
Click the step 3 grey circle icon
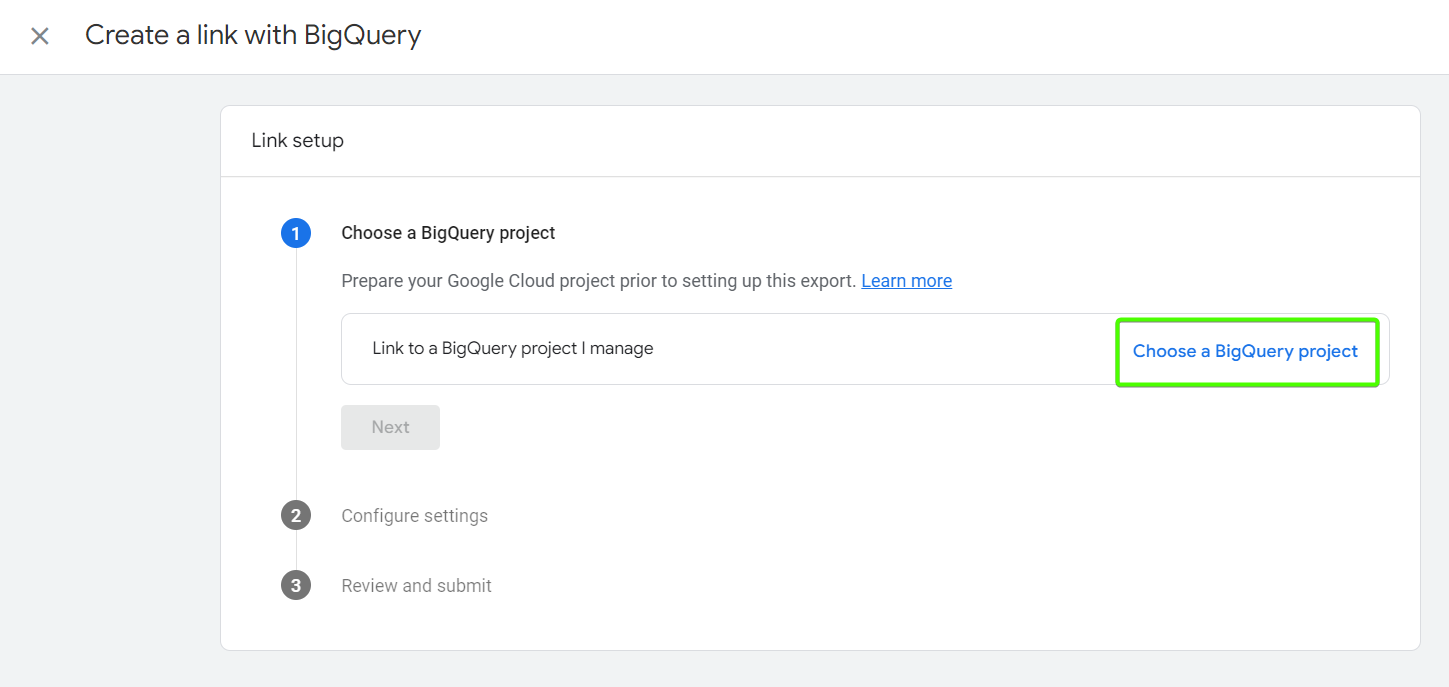coord(296,585)
